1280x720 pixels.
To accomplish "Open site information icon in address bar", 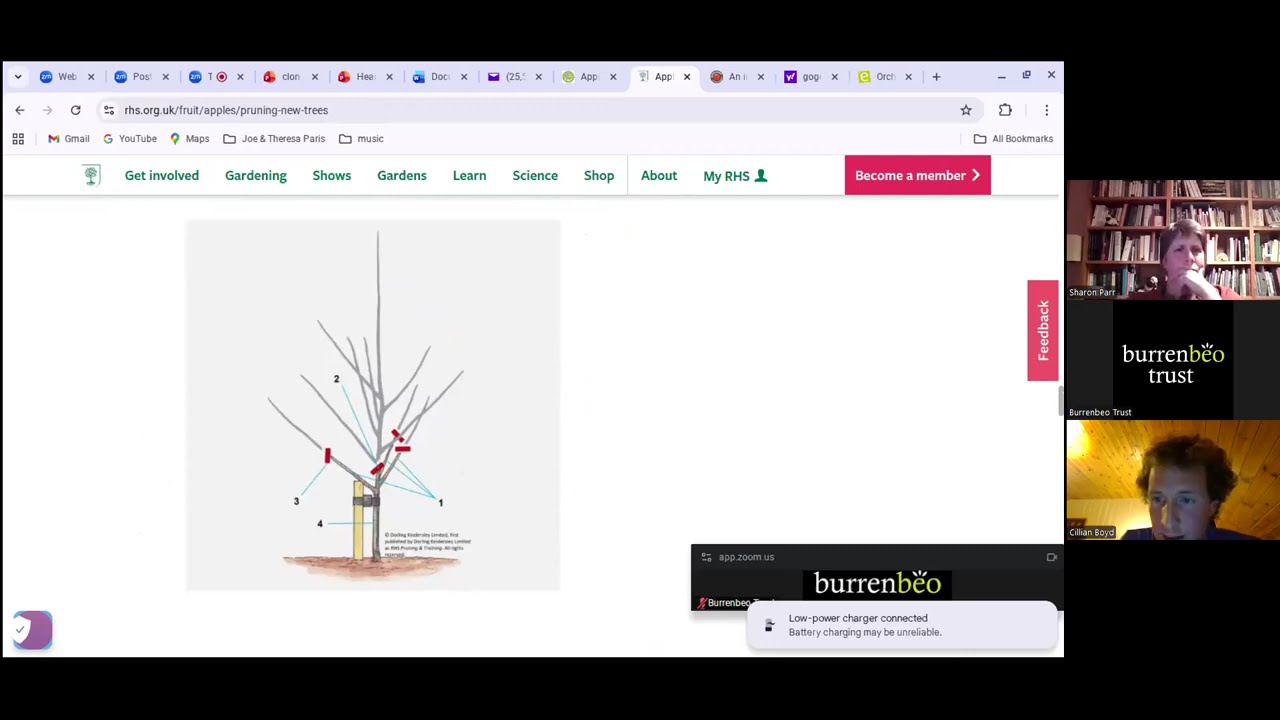I will tap(109, 110).
